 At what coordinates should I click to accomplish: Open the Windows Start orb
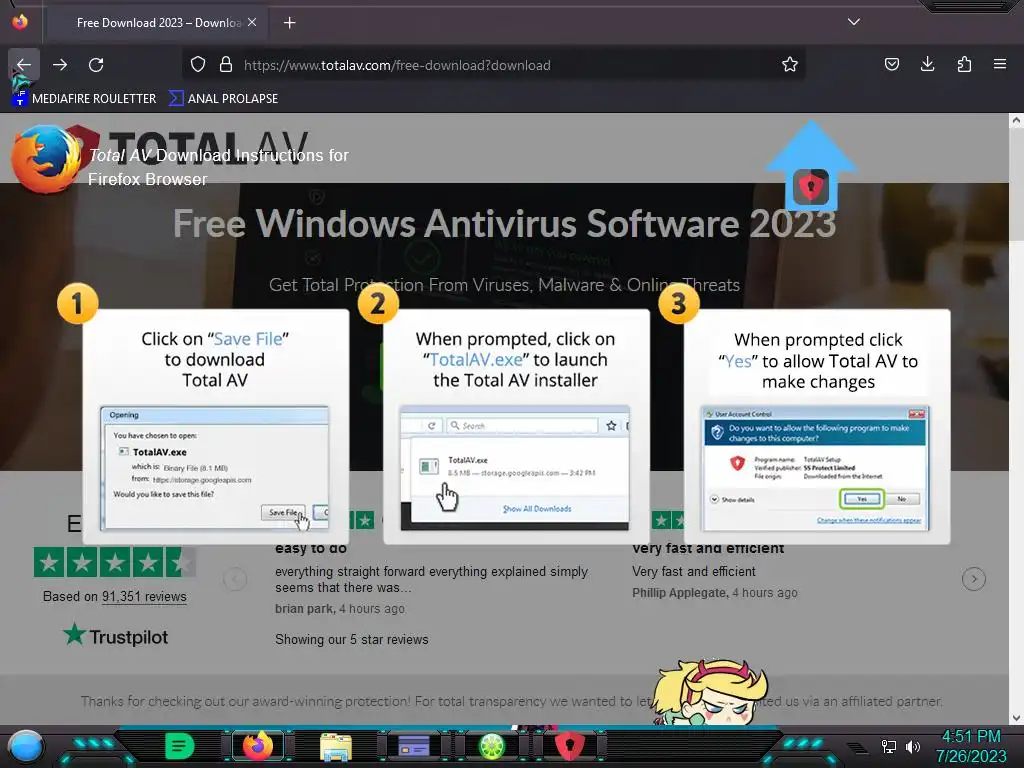[x=25, y=746]
